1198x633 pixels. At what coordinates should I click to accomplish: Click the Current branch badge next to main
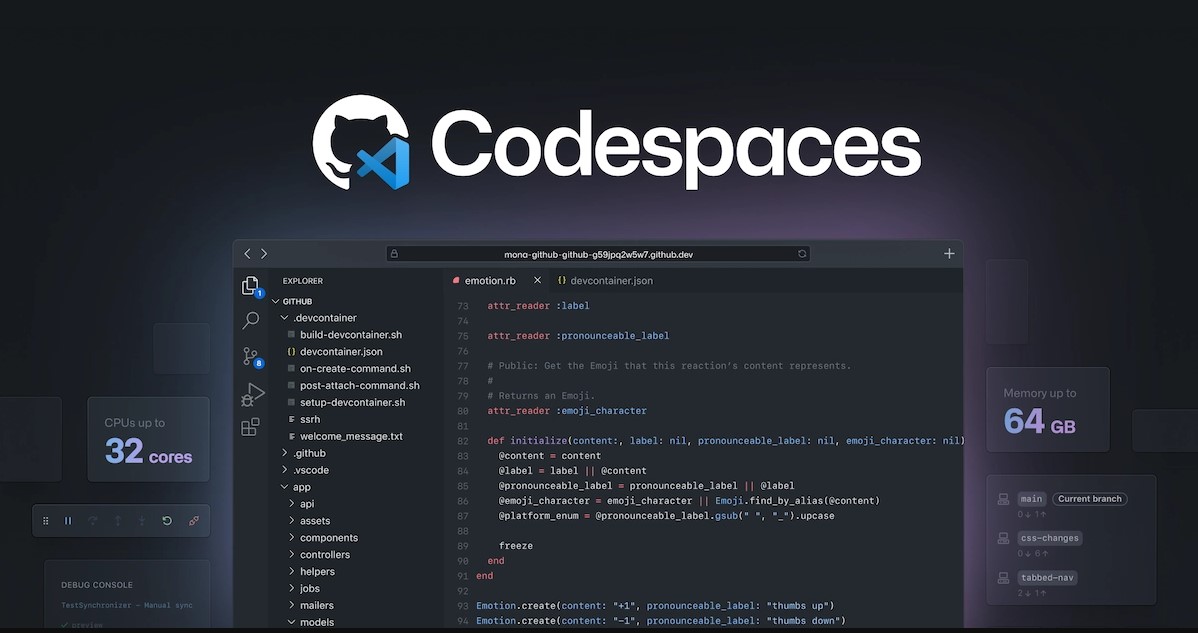(1089, 498)
